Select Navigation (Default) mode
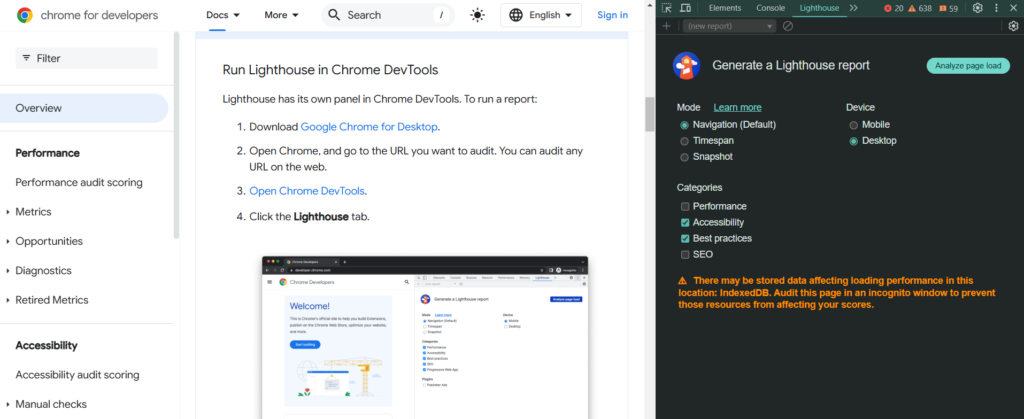Image resolution: width=1024 pixels, height=419 pixels. pos(684,125)
